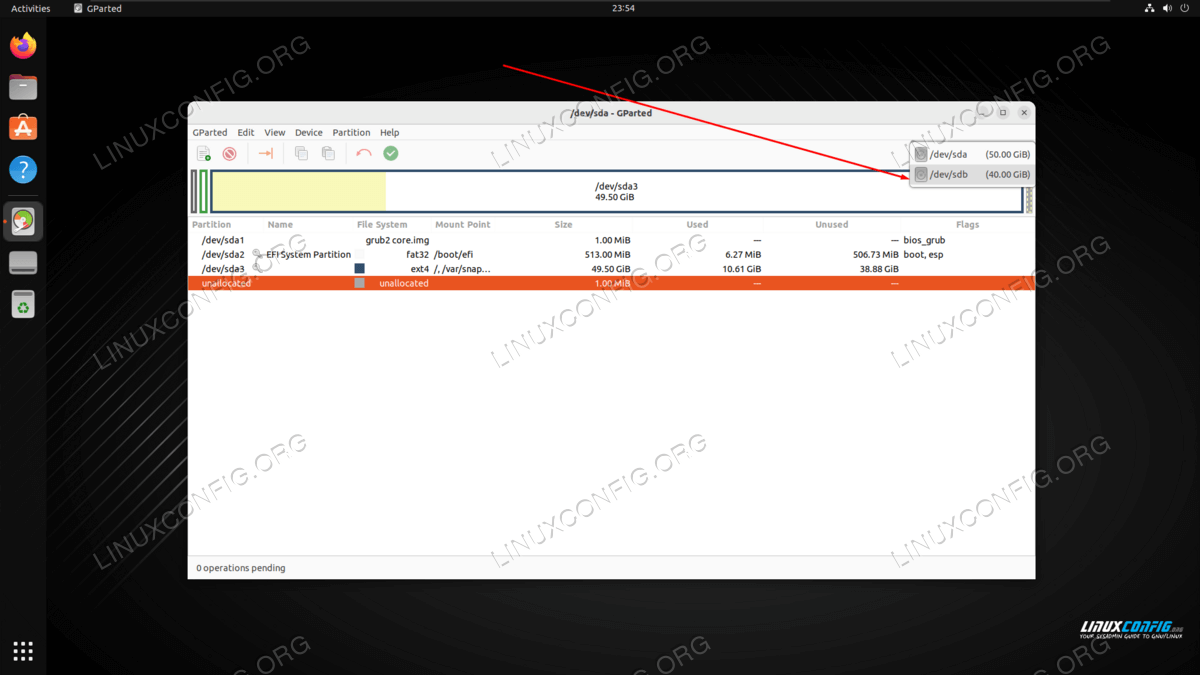Show Applications grid in the dock

(23, 651)
